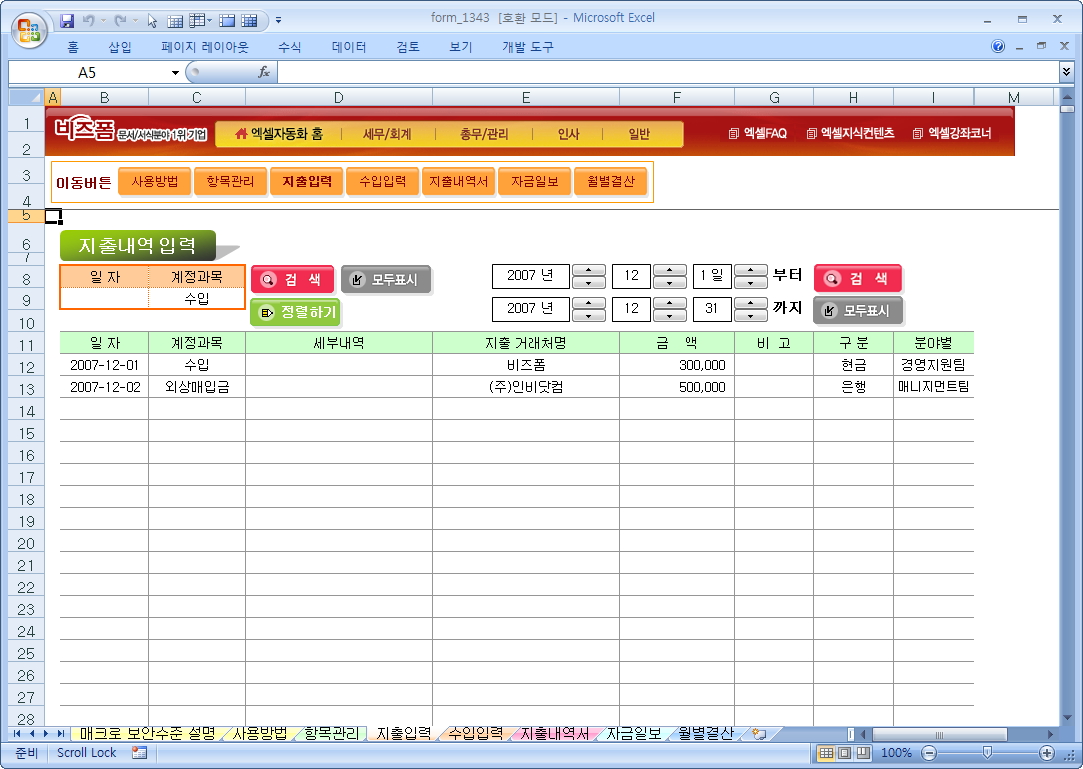Expand the Name Box dropdown

coord(176,72)
